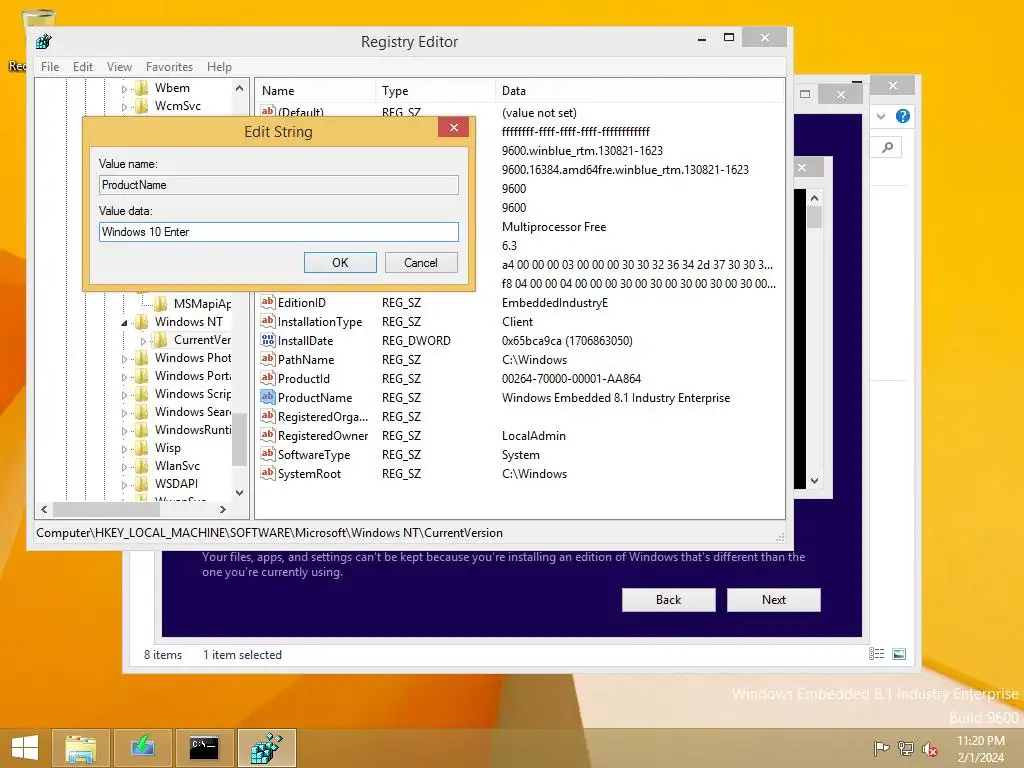Click Back in the Windows setup window
The width and height of the screenshot is (1024, 768).
668,600
